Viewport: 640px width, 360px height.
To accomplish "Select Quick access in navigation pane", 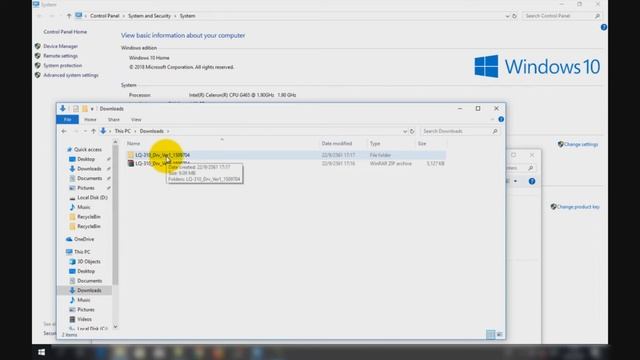I will [87, 150].
